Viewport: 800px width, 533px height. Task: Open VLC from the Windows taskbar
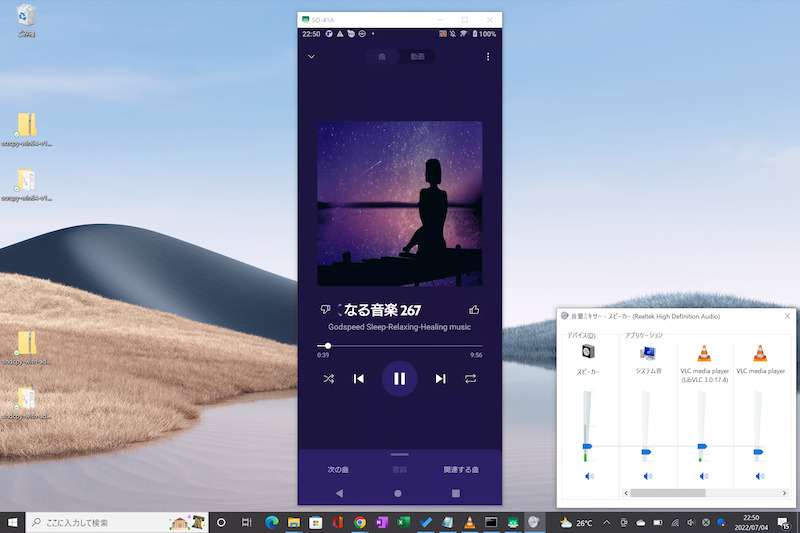(470, 522)
